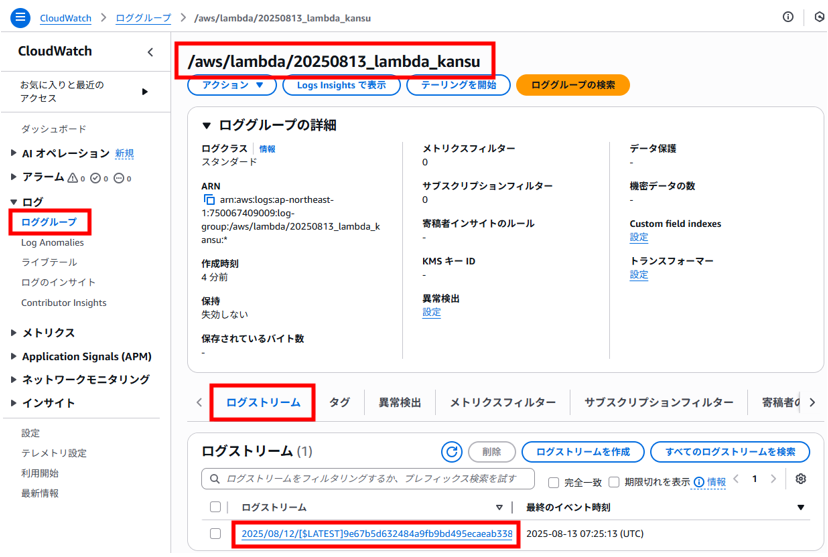Click the CloudWatch breadcrumb link
The height and width of the screenshot is (557, 828).
point(65,18)
